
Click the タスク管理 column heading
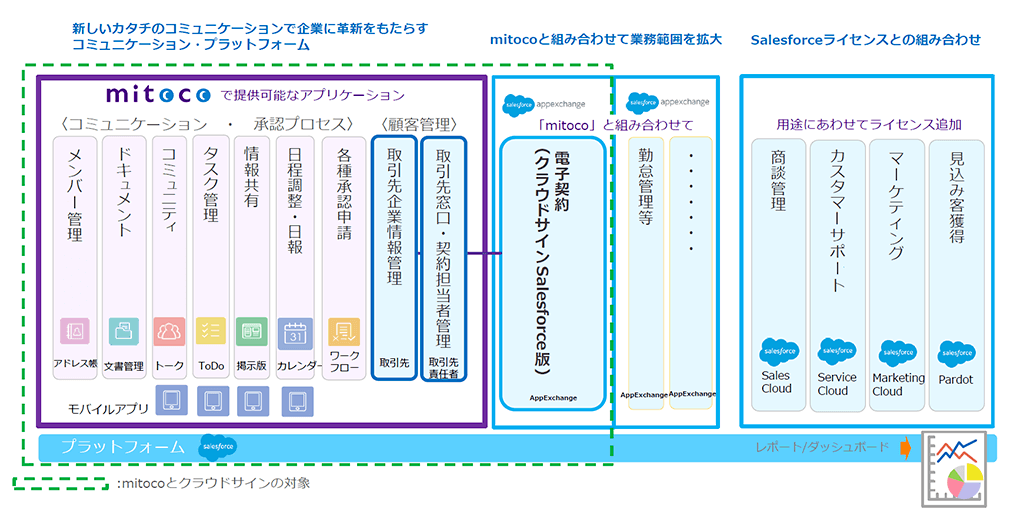coord(210,184)
